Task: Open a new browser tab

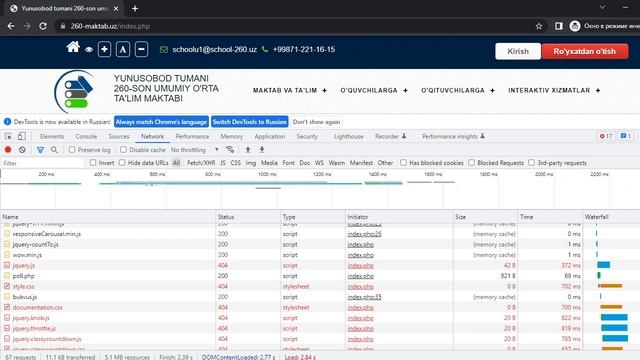Action: 135,8
